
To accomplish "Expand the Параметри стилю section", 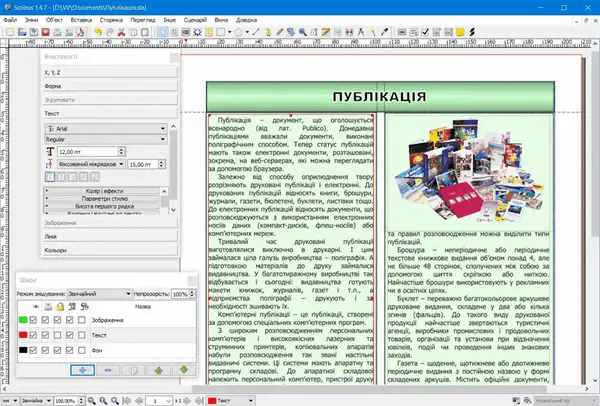I will point(102,199).
